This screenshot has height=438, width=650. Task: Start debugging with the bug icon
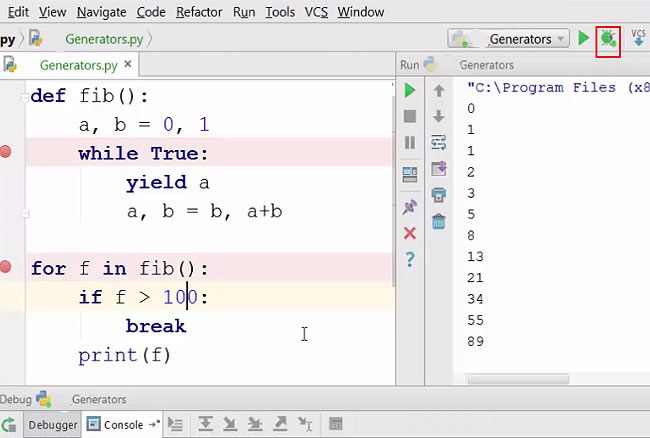[608, 39]
